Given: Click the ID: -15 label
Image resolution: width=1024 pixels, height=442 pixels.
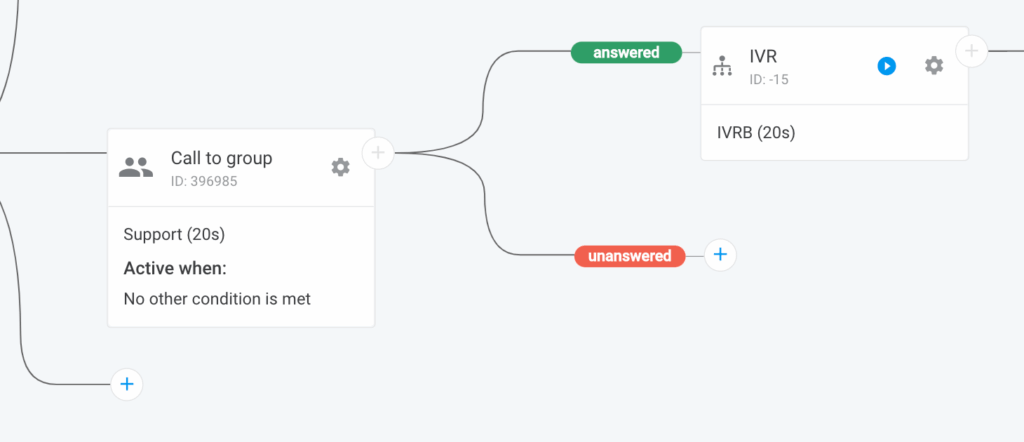Looking at the screenshot, I should (769, 79).
